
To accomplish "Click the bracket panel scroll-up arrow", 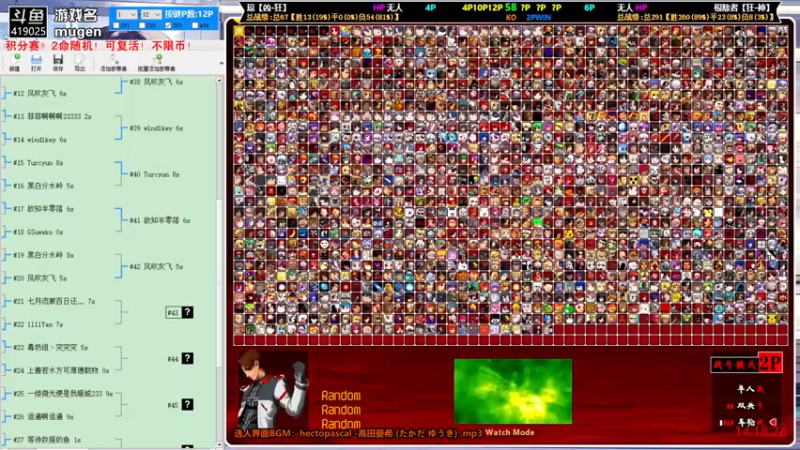I will (219, 80).
